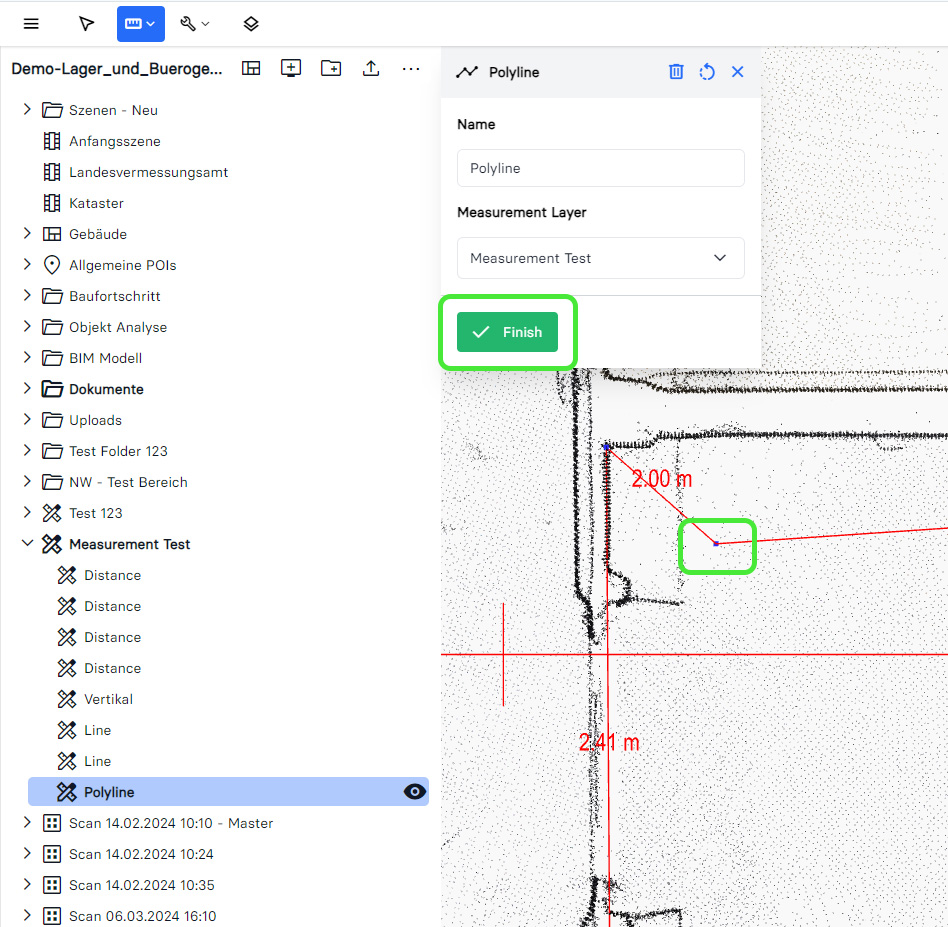Image resolution: width=948 pixels, height=927 pixels.
Task: Delete the polyline with trash icon
Action: pos(676,72)
